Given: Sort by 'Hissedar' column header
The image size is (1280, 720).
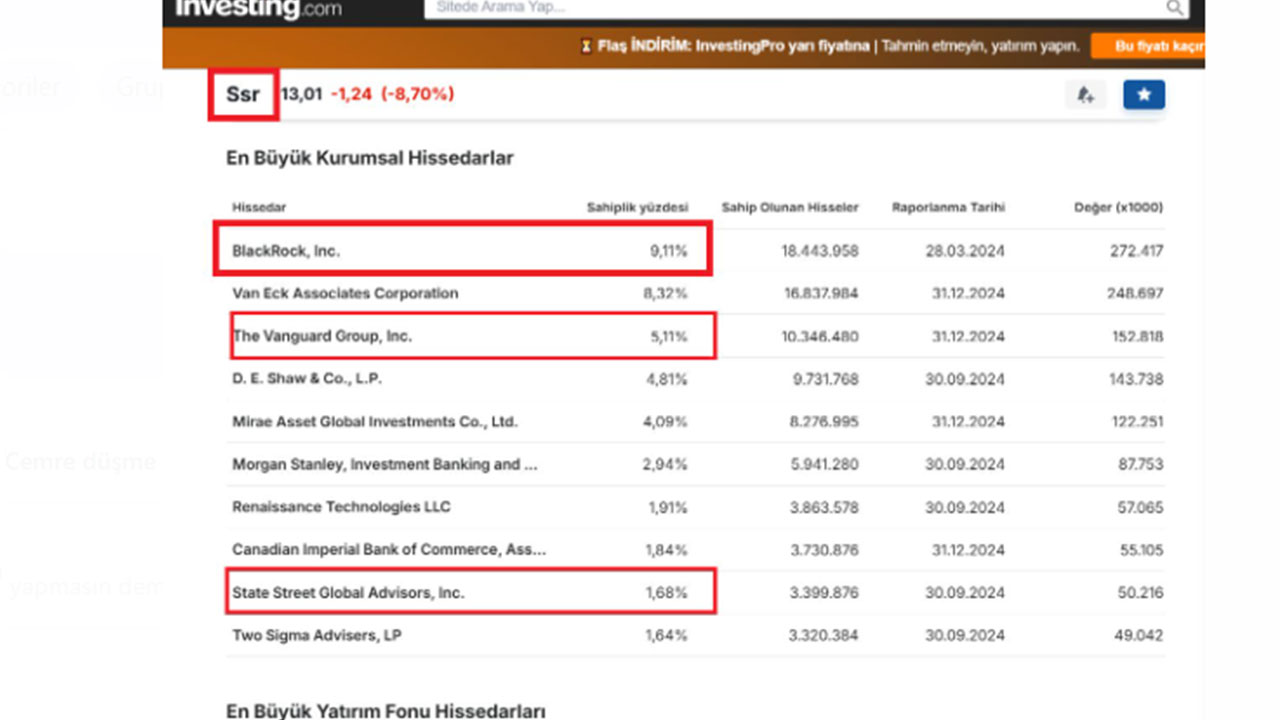Looking at the screenshot, I should click(259, 207).
